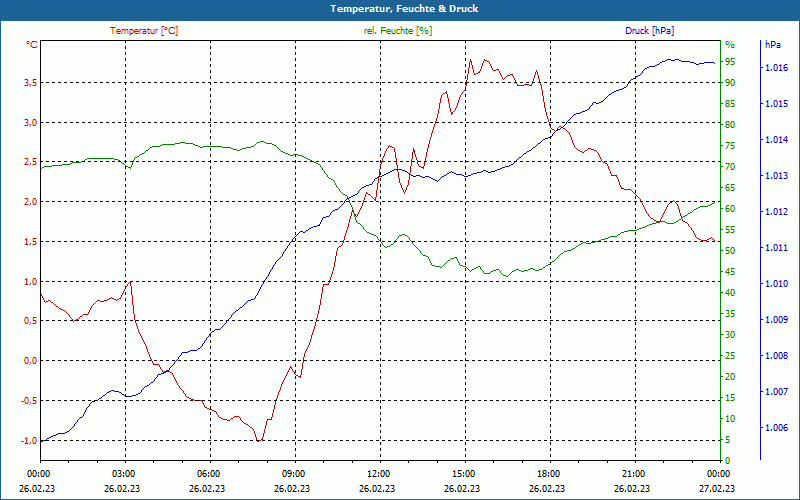Click pressure axis value '1.008'
800x500 pixels.
click(x=777, y=356)
